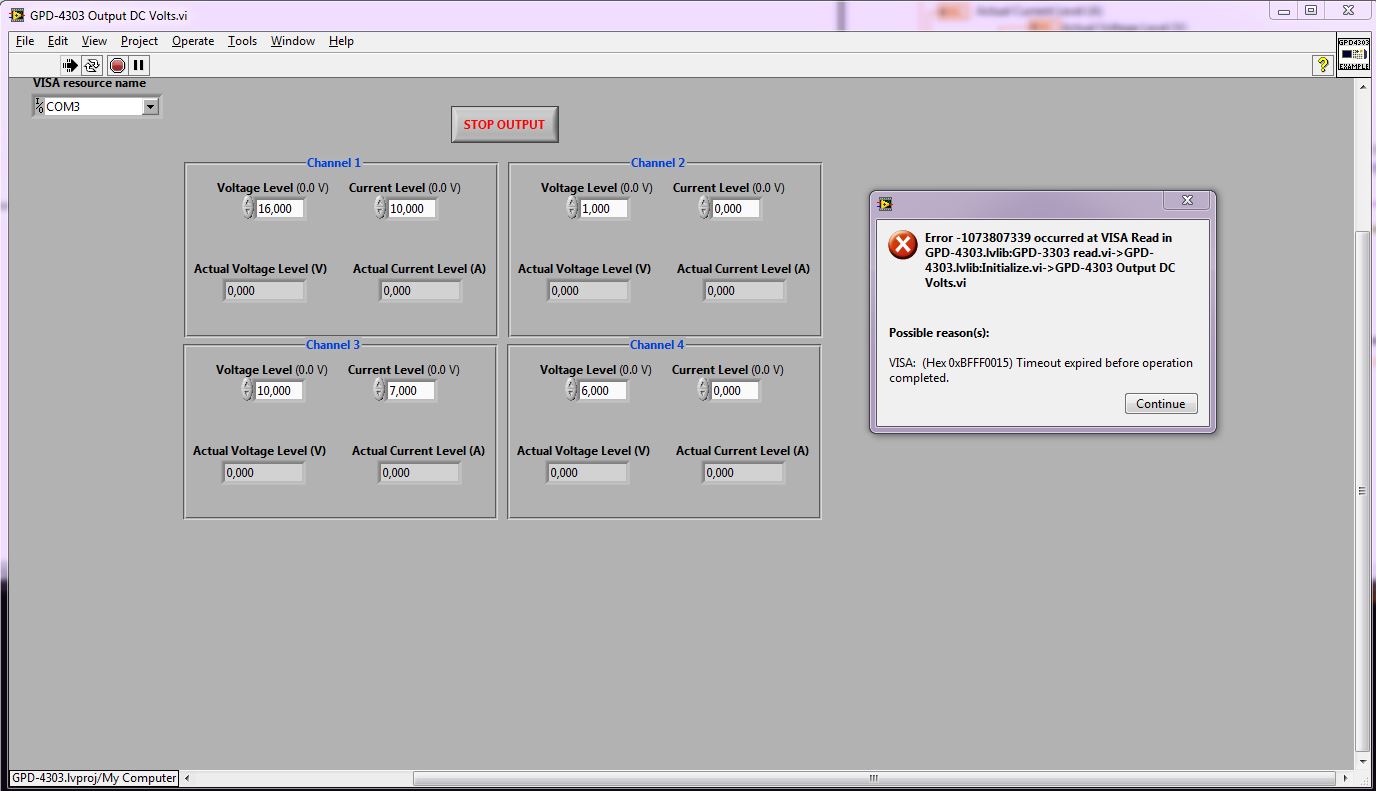The image size is (1376, 791).
Task: Click the vertical scrollbar down arrow
Action: click(1361, 762)
